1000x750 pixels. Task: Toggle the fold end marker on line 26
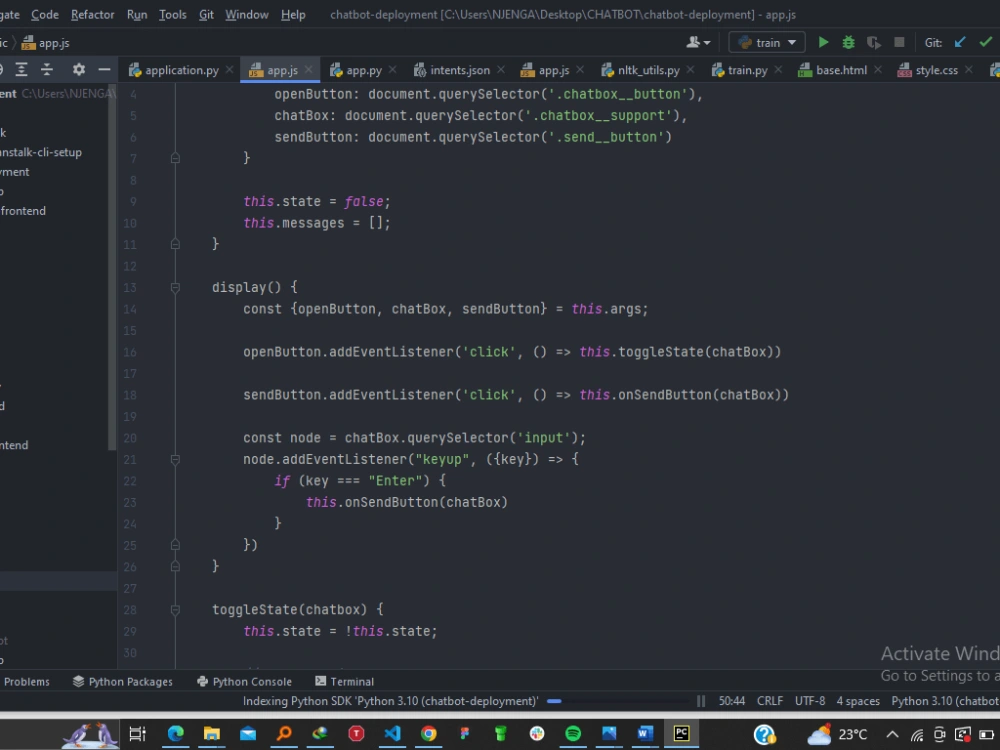click(x=175, y=566)
